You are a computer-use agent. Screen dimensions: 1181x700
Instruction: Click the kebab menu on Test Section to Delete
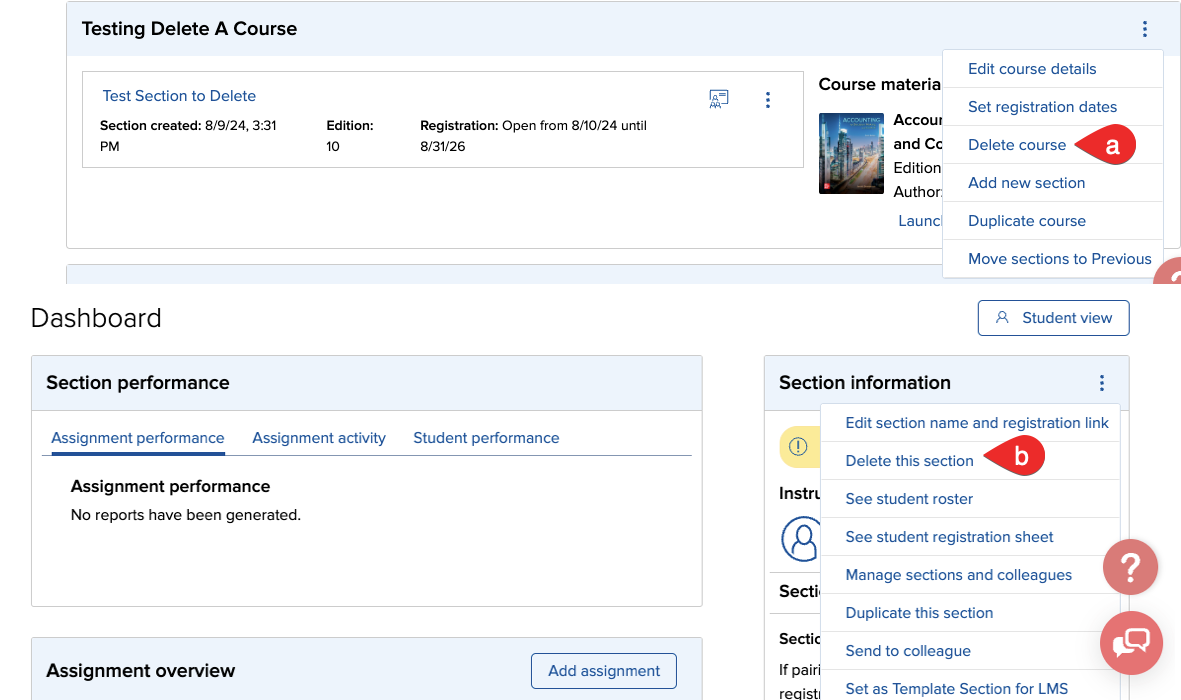(x=768, y=100)
